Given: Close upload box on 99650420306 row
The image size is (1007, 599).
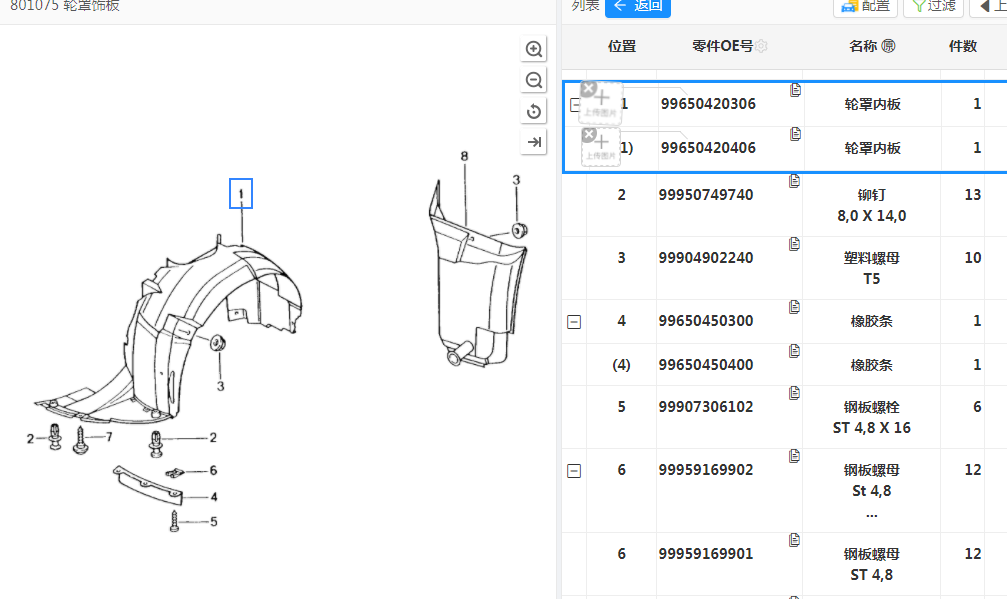Looking at the screenshot, I should tap(588, 89).
